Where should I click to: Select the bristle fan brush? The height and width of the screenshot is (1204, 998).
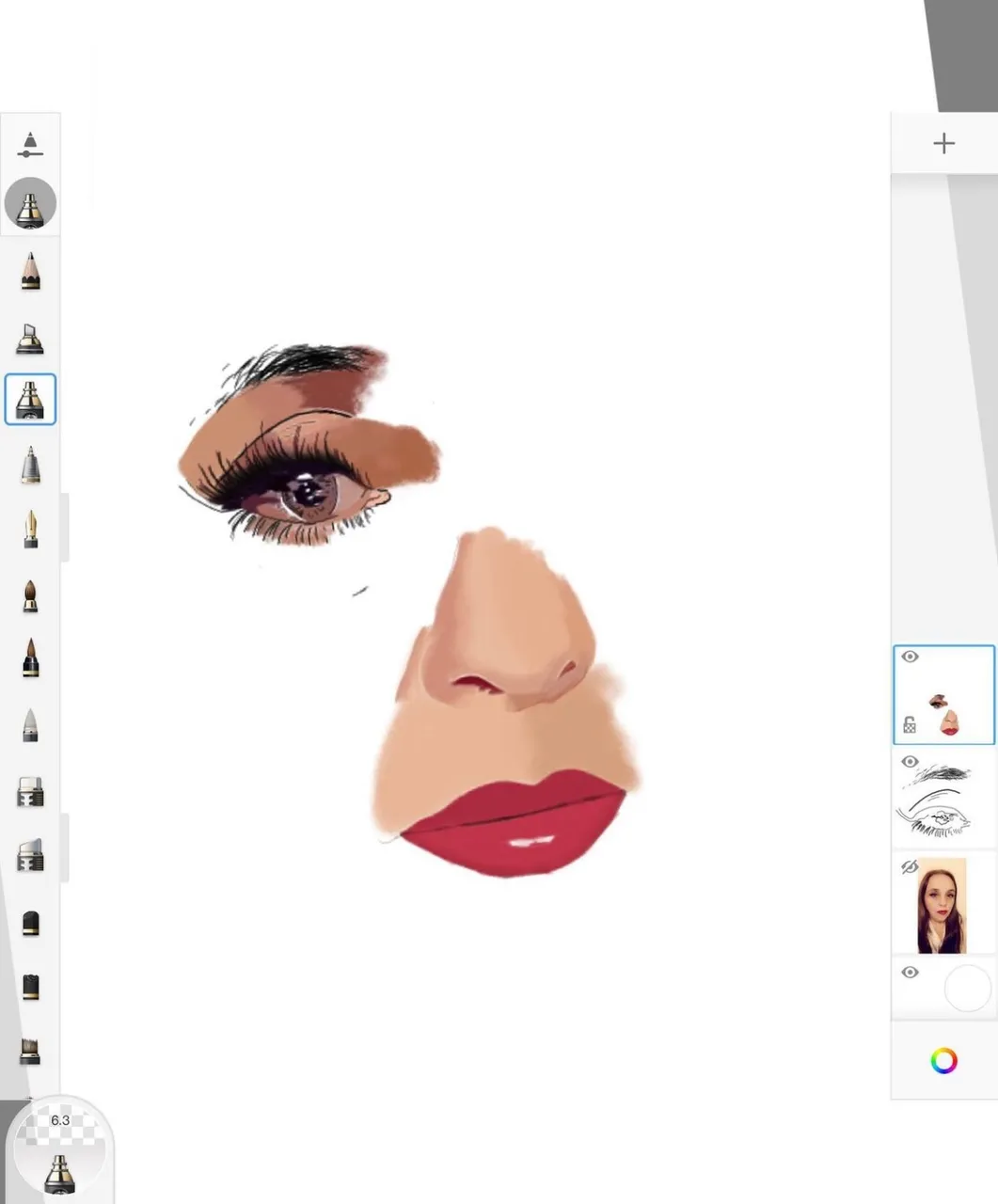pos(30,1049)
